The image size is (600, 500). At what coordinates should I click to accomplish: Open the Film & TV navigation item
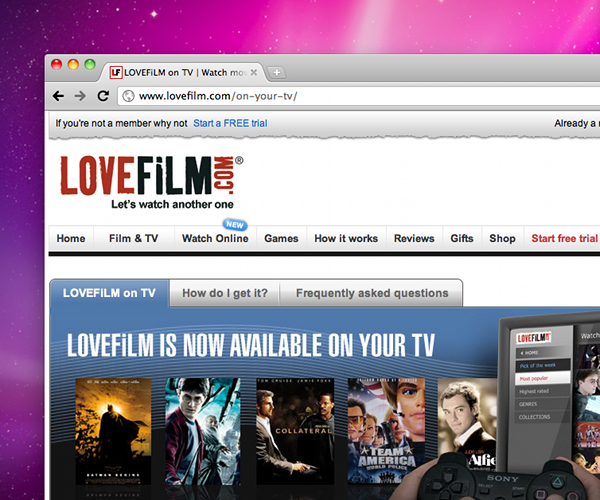[134, 238]
